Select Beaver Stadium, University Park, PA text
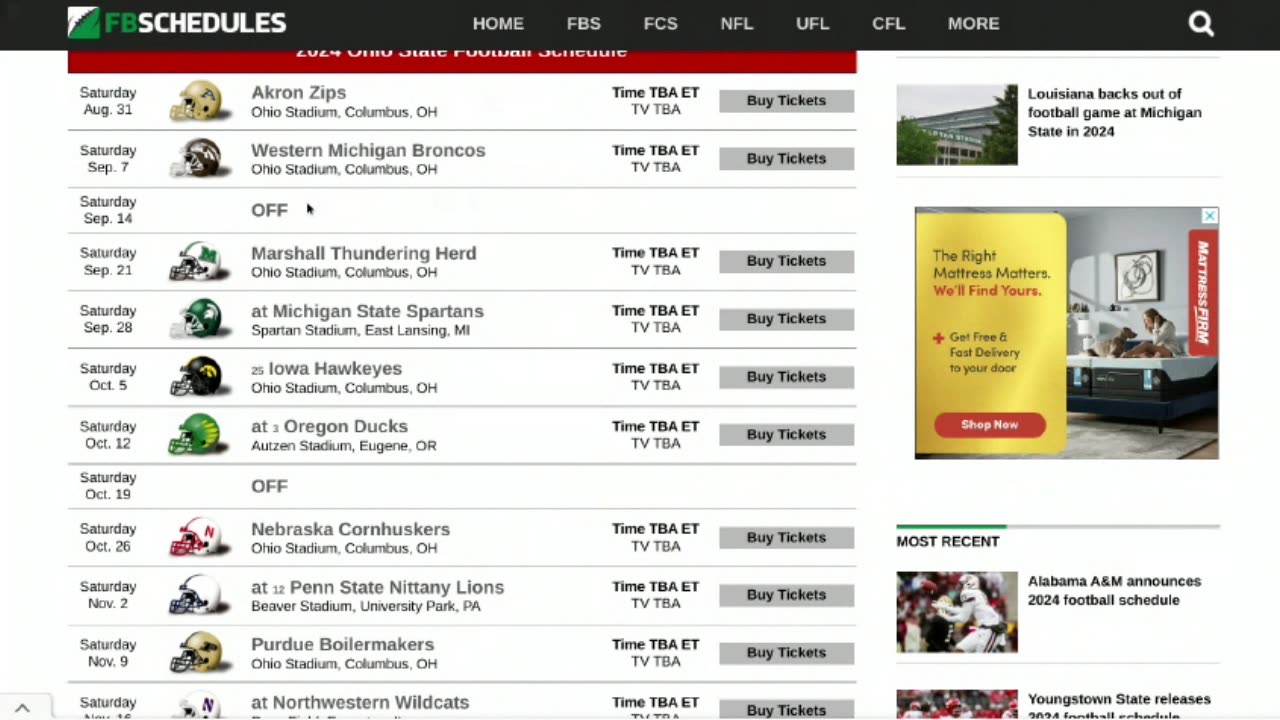Viewport: 1280px width, 720px height. click(366, 606)
